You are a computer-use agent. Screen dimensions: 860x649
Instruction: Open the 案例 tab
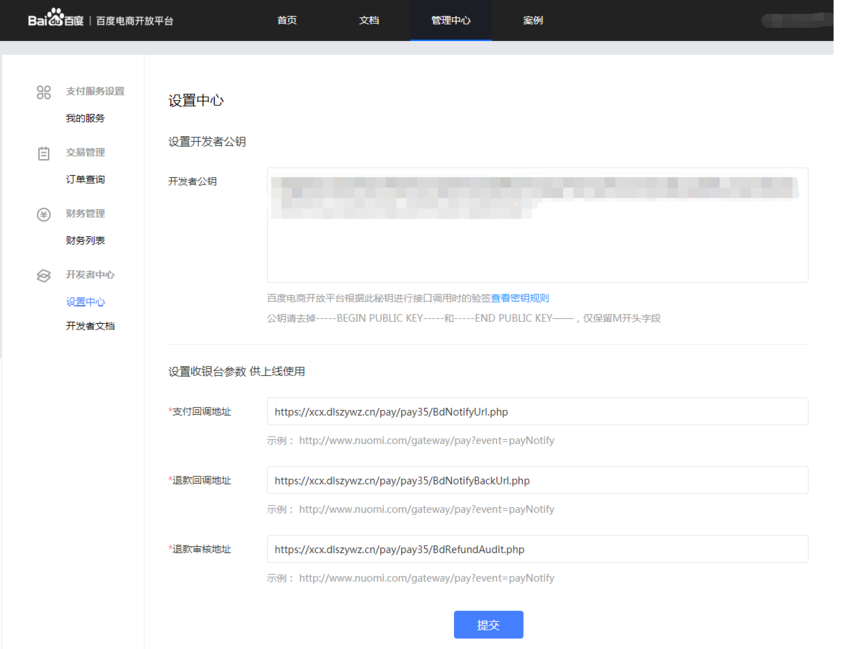pyautogui.click(x=533, y=20)
